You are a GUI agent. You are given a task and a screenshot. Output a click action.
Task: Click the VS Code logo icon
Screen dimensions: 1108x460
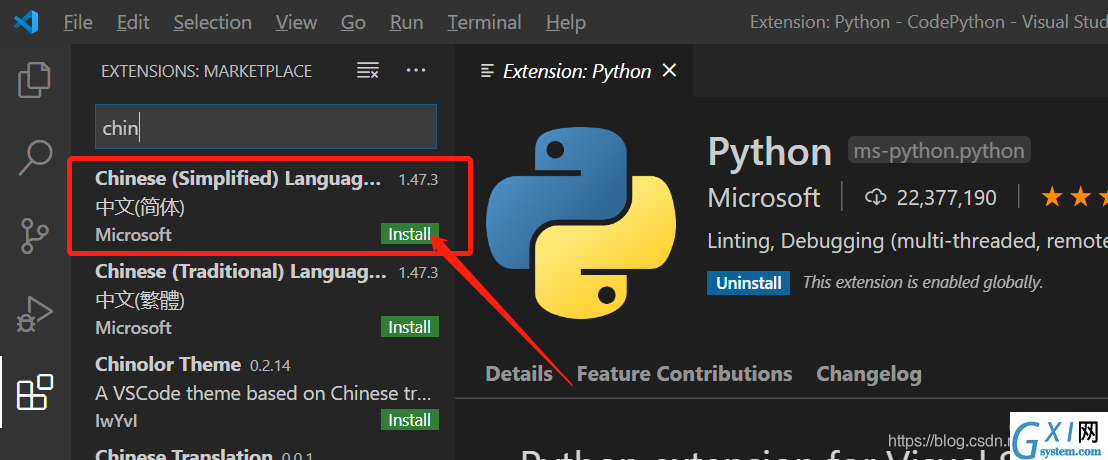click(25, 23)
